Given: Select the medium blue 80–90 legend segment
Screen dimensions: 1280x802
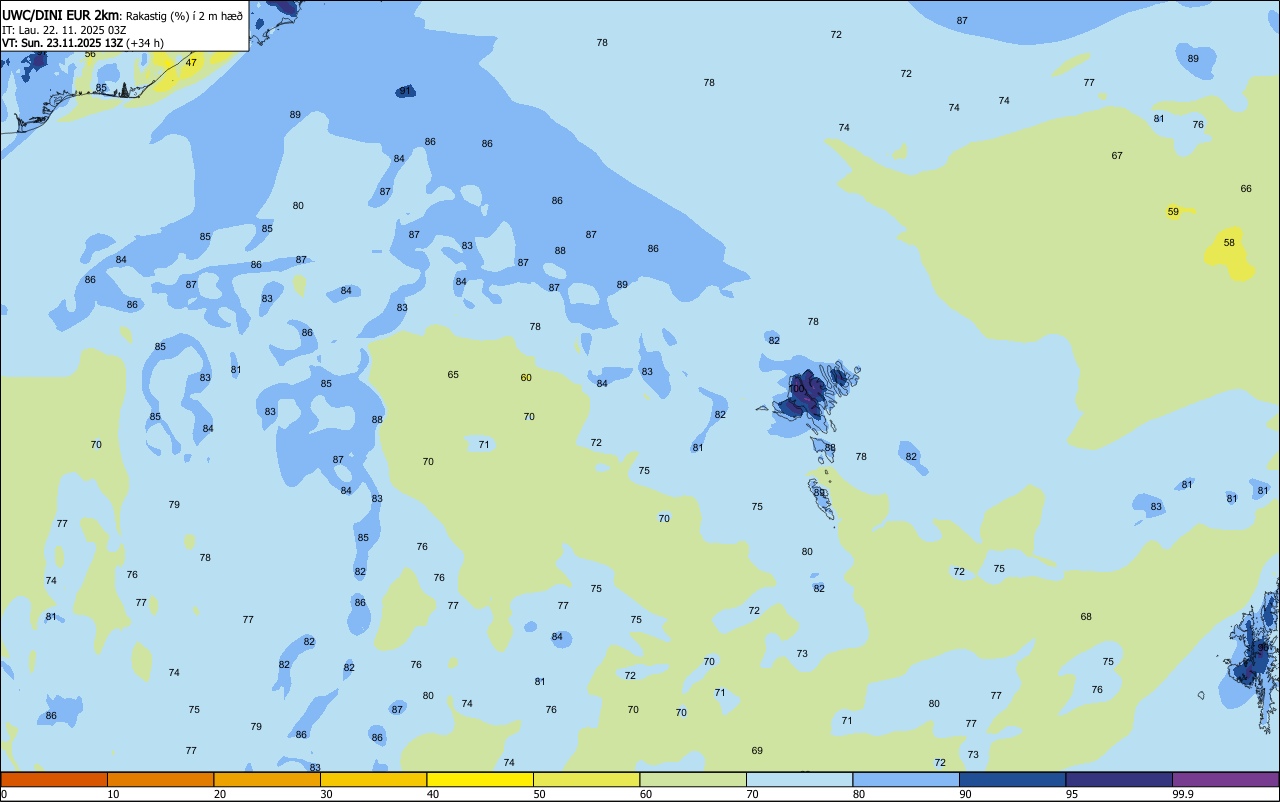Looking at the screenshot, I should click(x=906, y=779).
